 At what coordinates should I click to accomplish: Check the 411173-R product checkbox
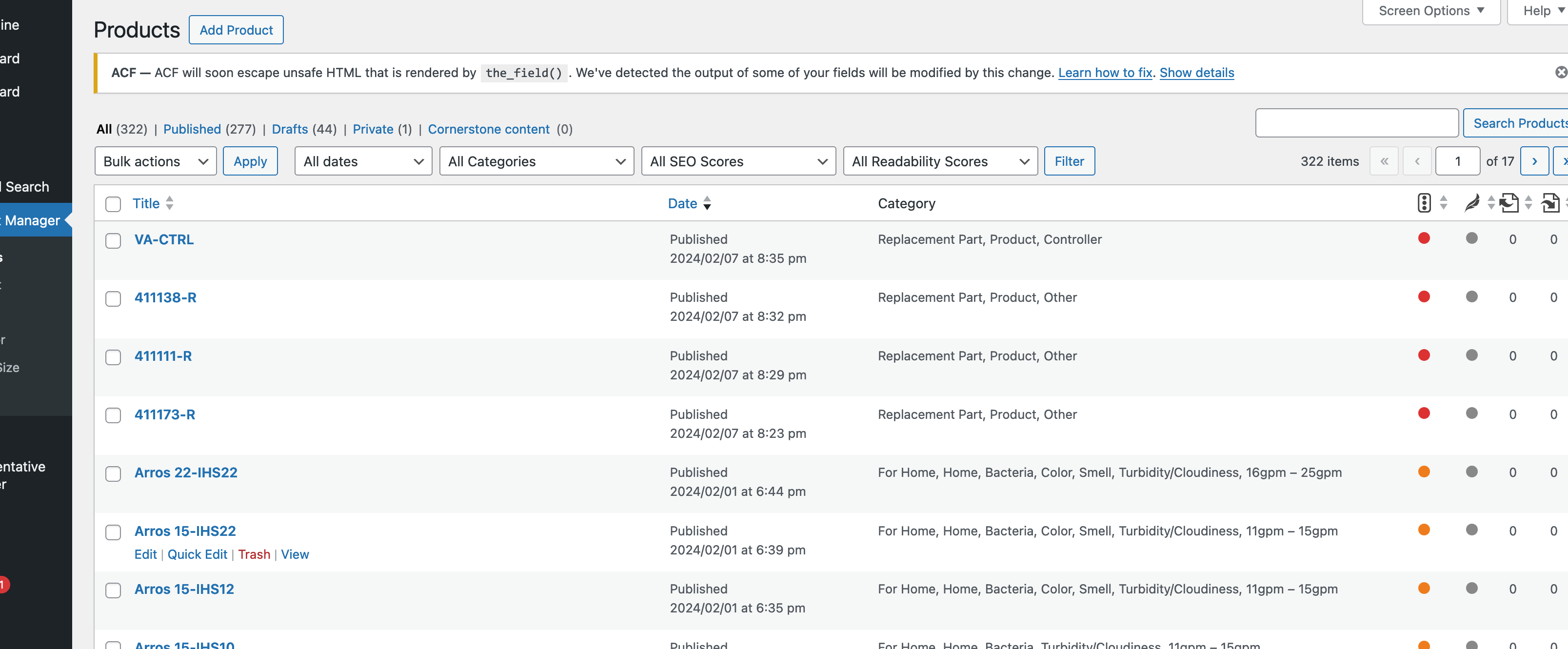coord(113,416)
